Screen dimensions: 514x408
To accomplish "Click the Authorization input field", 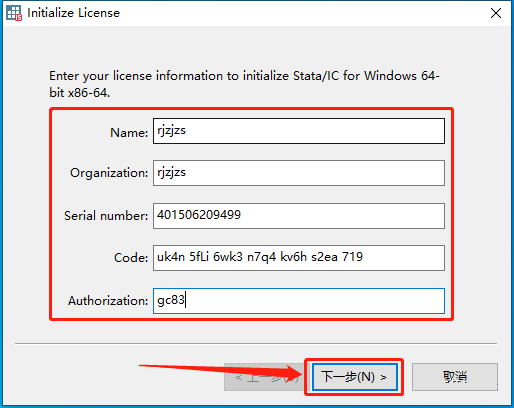I will (x=299, y=301).
